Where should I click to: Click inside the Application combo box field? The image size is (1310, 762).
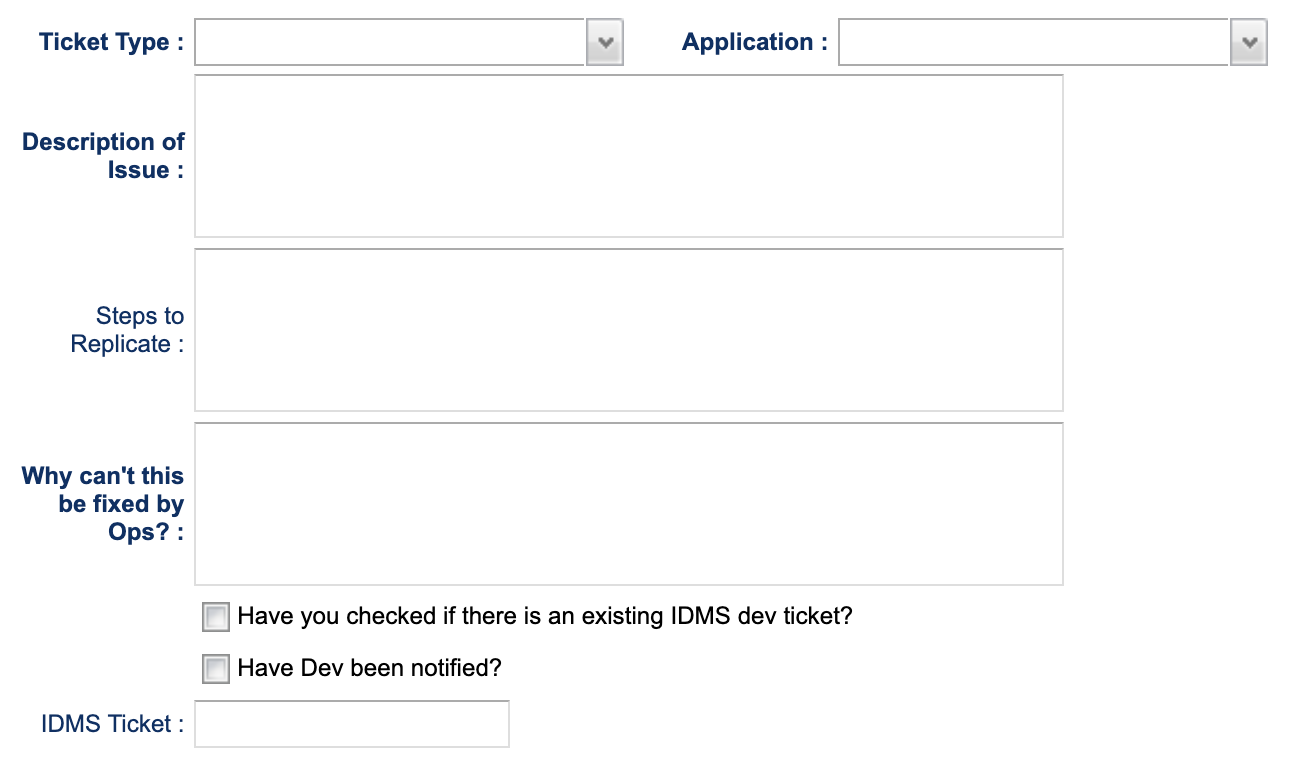click(x=1032, y=43)
